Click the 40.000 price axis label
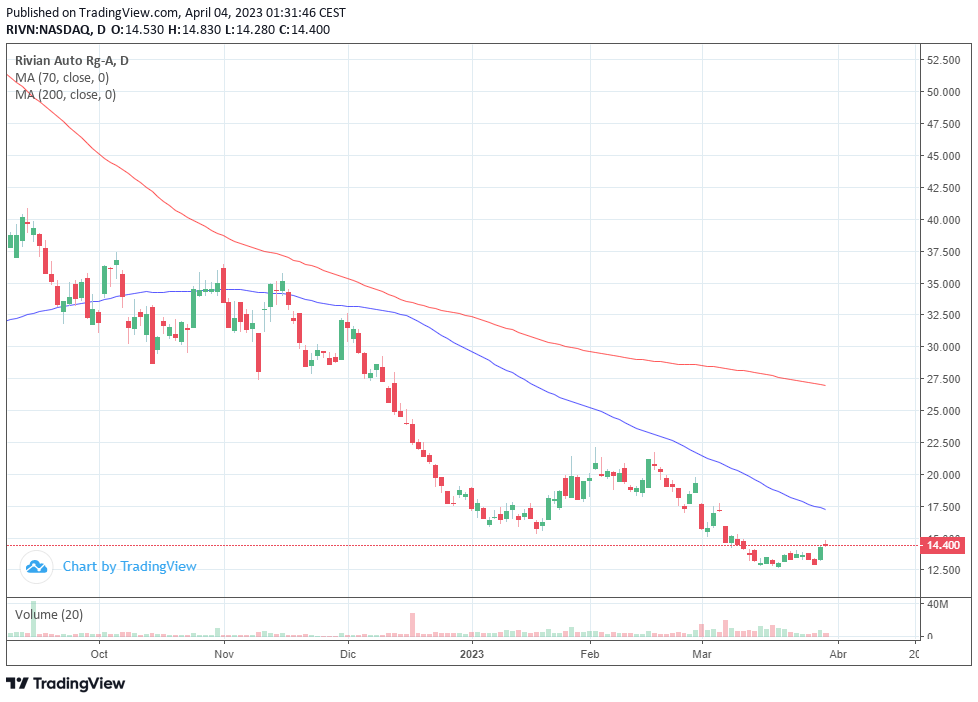The height and width of the screenshot is (702, 978). [x=943, y=220]
